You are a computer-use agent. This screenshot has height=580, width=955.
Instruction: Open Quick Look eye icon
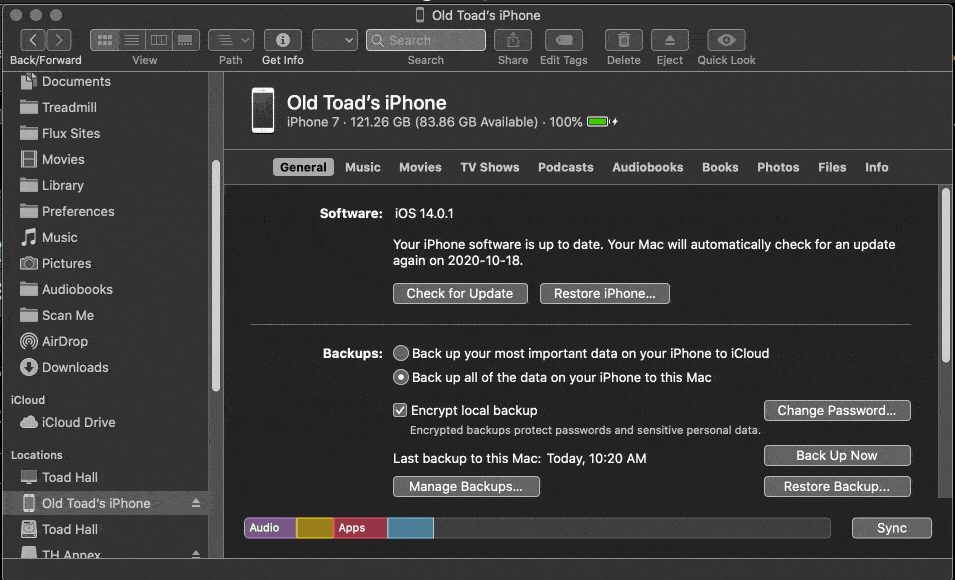click(726, 40)
